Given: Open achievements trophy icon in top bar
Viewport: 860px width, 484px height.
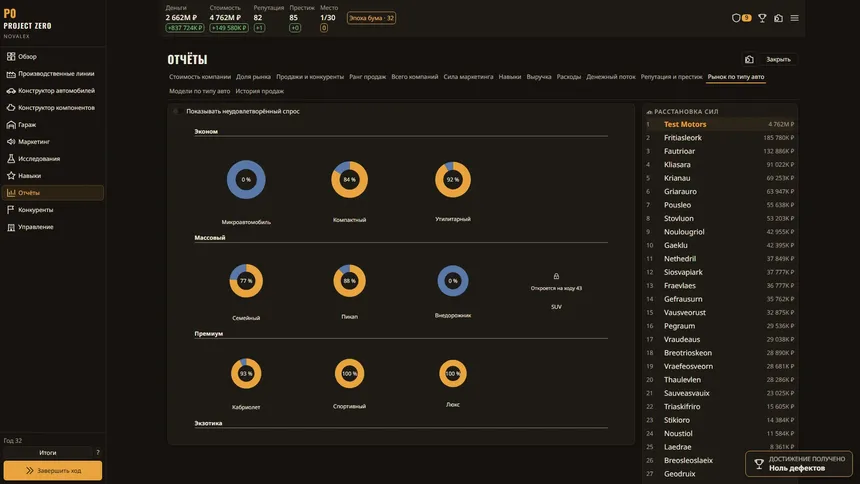Looking at the screenshot, I should (762, 18).
